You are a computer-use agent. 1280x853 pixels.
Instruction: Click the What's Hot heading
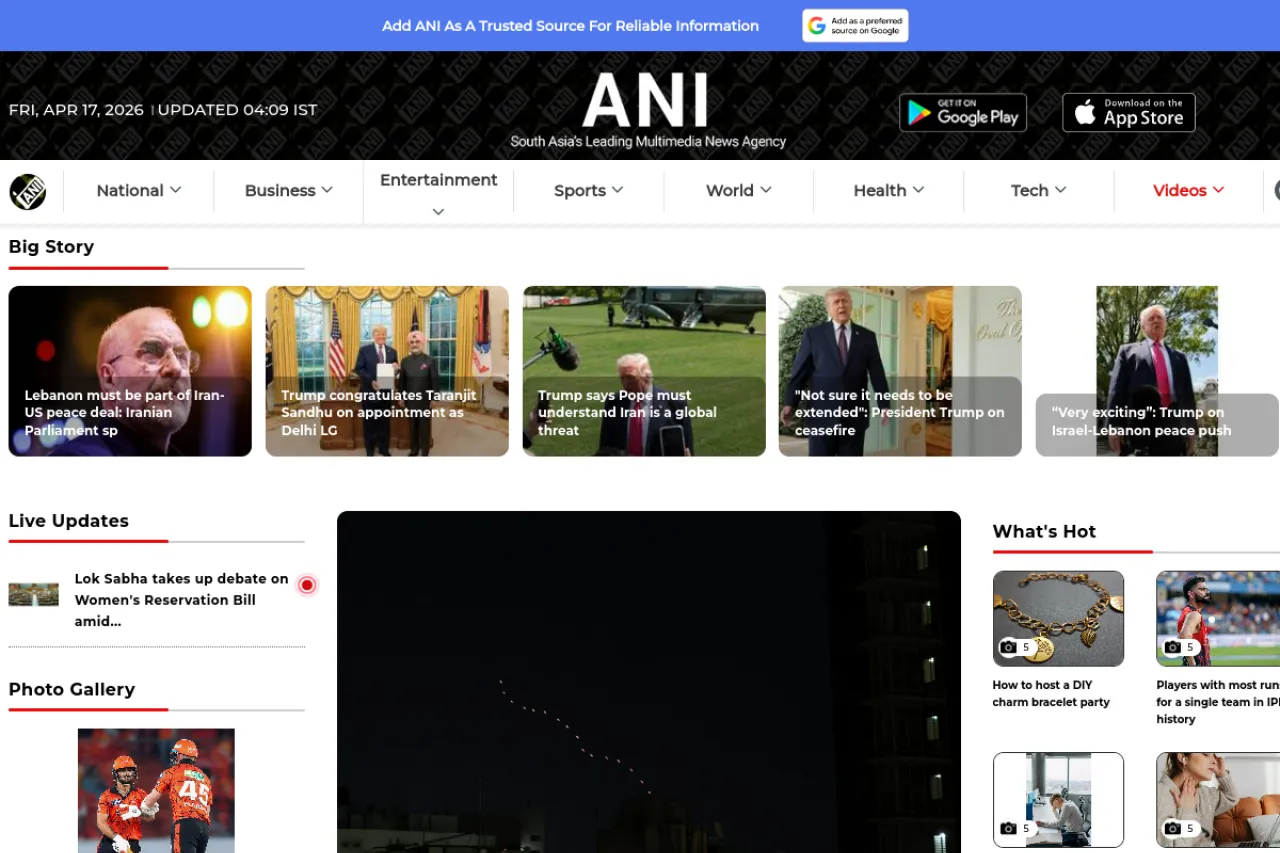pos(1044,531)
